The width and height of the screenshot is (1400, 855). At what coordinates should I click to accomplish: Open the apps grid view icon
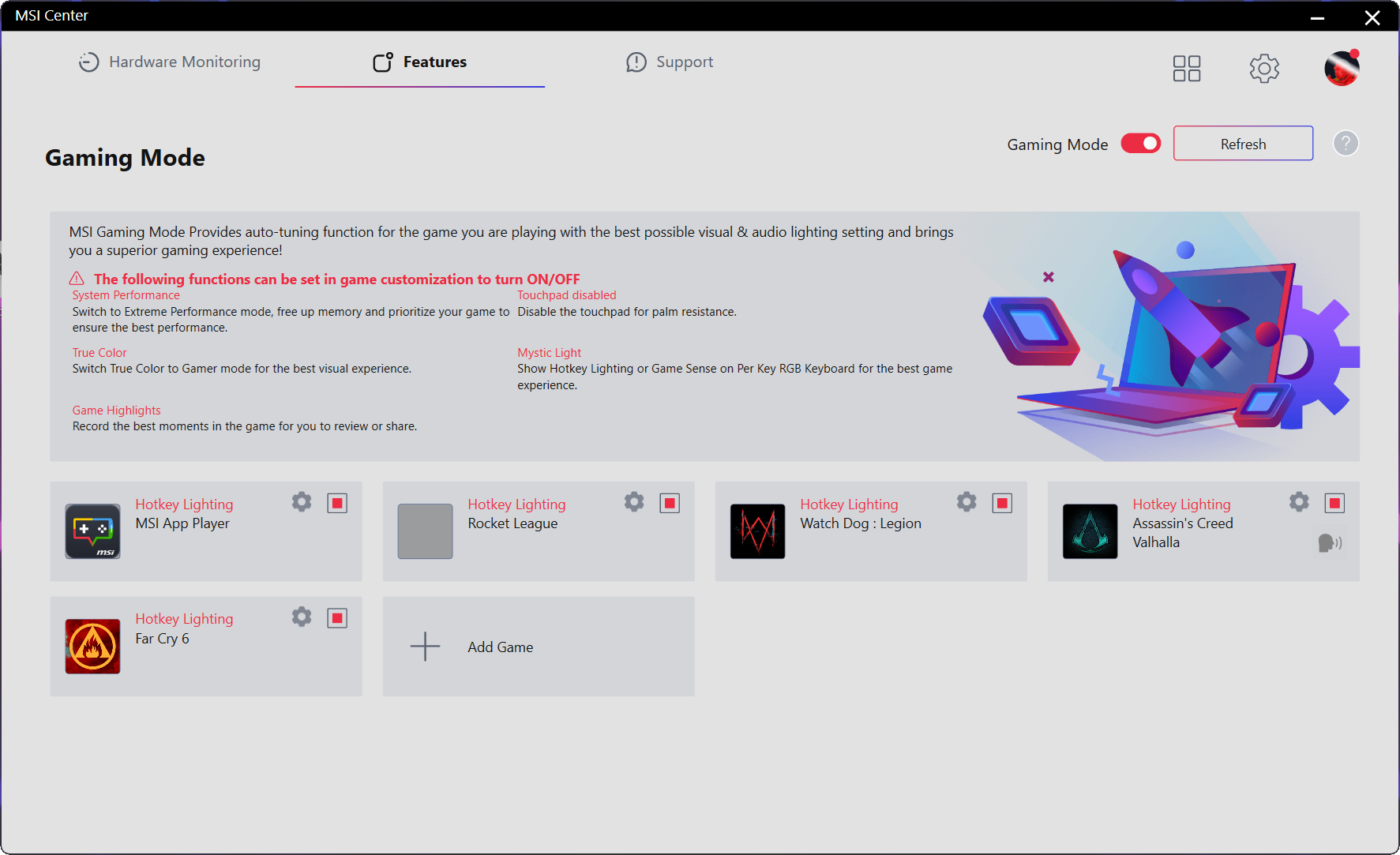(x=1186, y=69)
